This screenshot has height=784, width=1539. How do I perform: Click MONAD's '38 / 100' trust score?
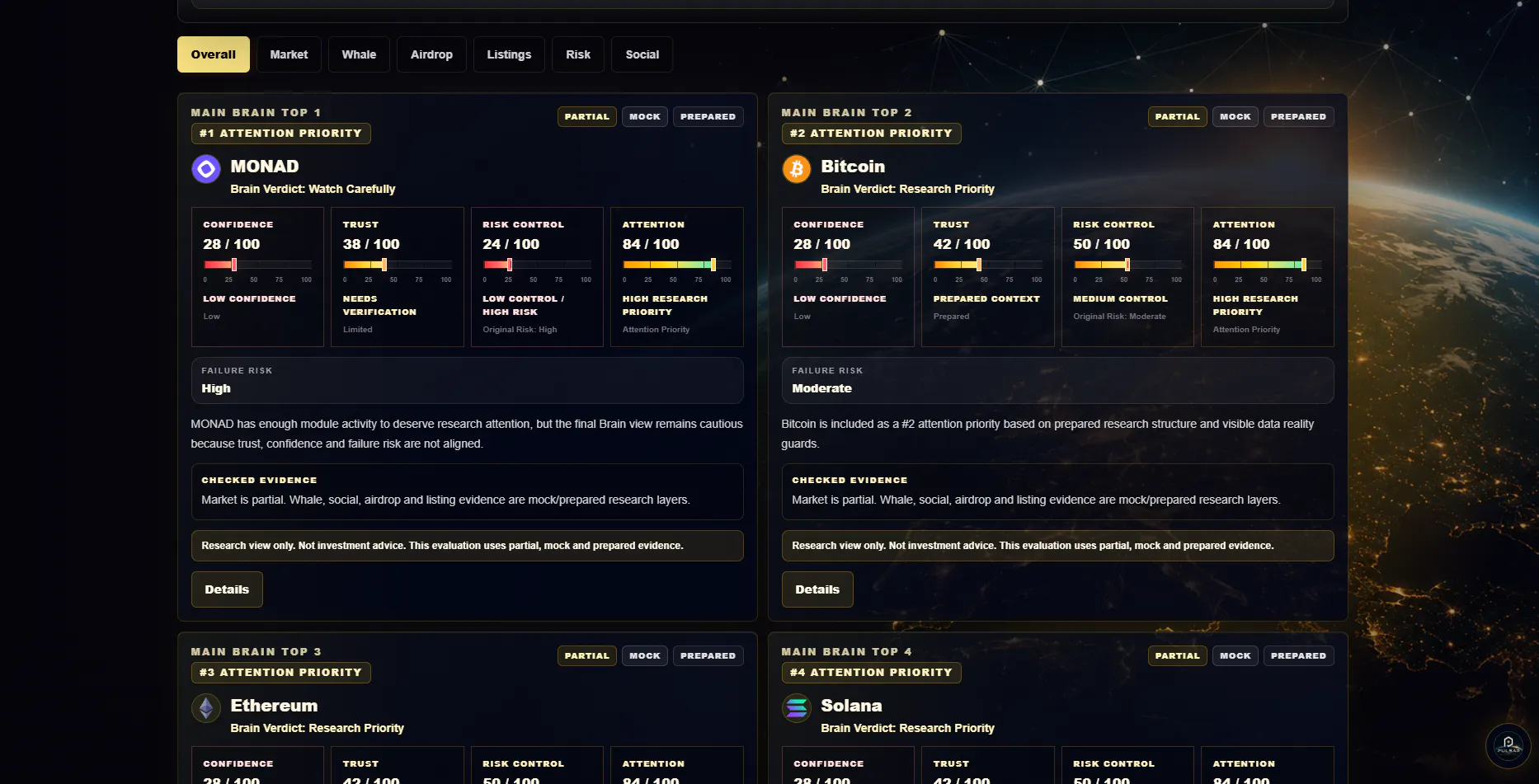[x=371, y=244]
